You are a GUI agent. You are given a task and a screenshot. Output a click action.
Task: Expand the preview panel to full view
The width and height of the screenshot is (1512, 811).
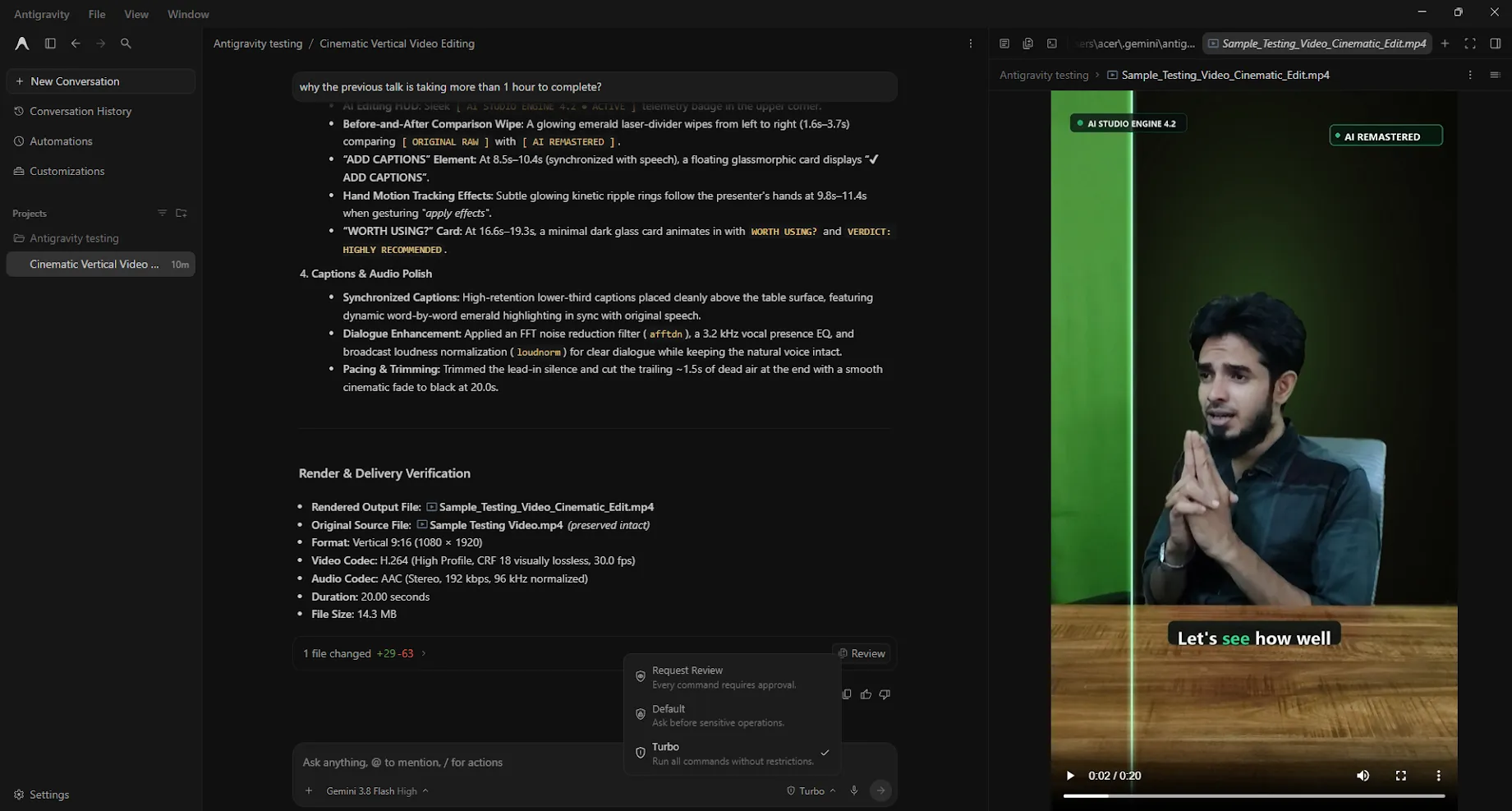[1470, 44]
